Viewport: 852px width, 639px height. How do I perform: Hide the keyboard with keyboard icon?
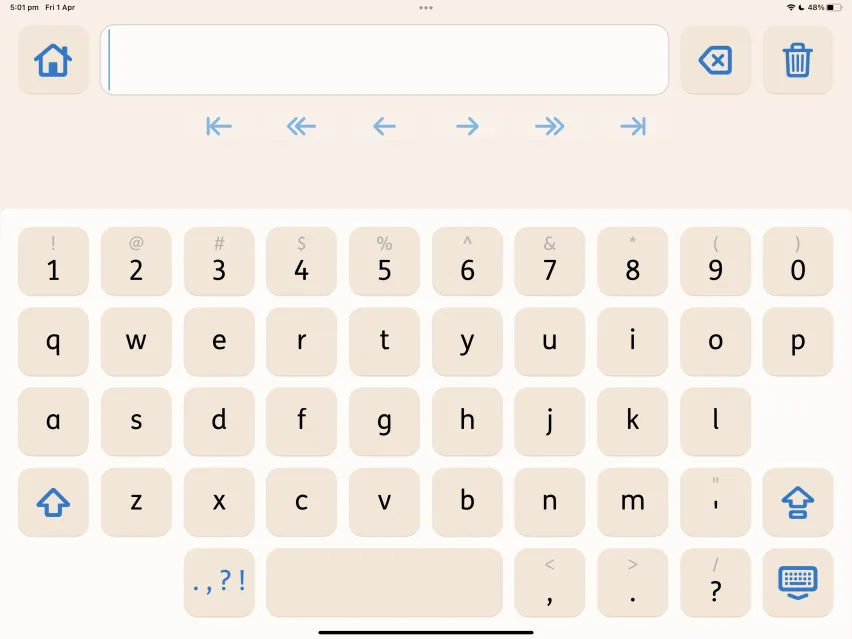pos(798,582)
